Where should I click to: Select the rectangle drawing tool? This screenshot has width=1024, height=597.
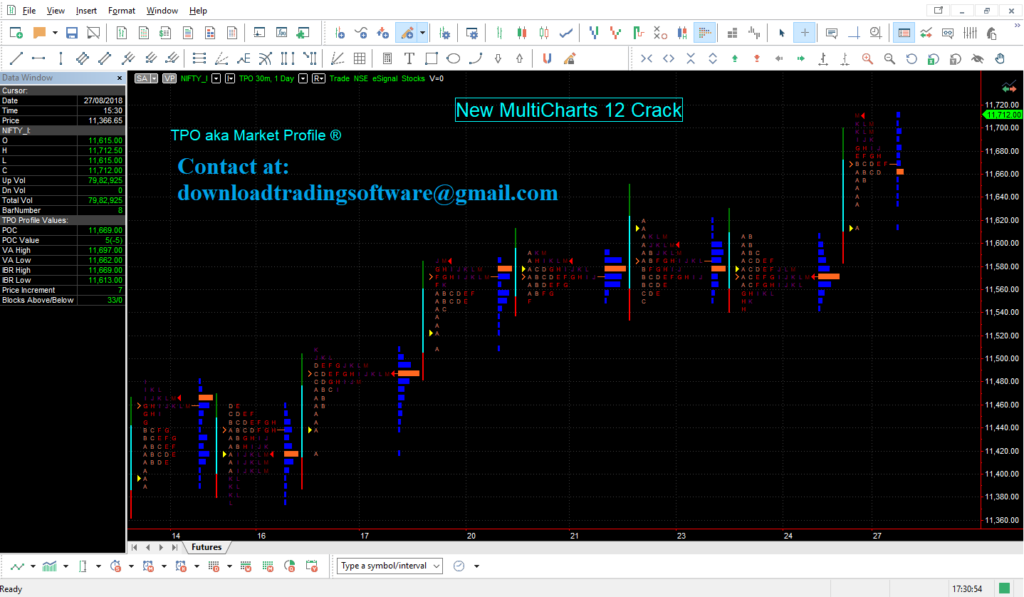coord(429,58)
